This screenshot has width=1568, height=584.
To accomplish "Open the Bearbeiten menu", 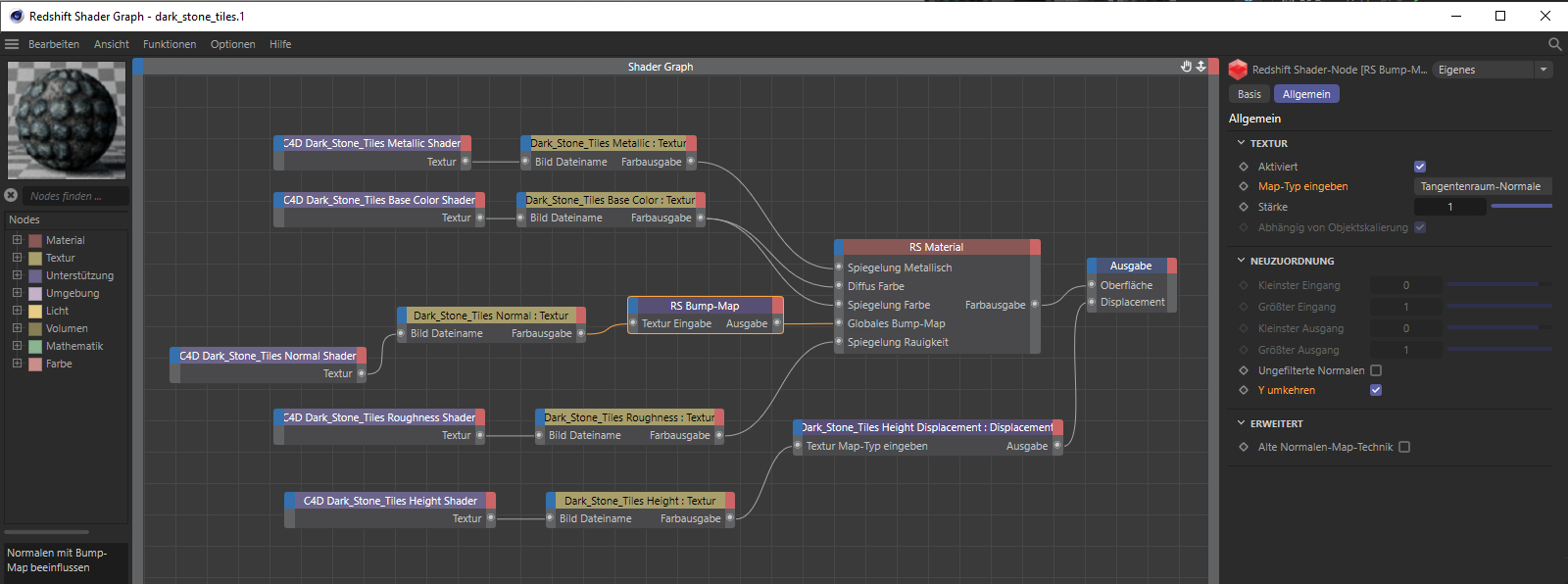I will click(54, 44).
